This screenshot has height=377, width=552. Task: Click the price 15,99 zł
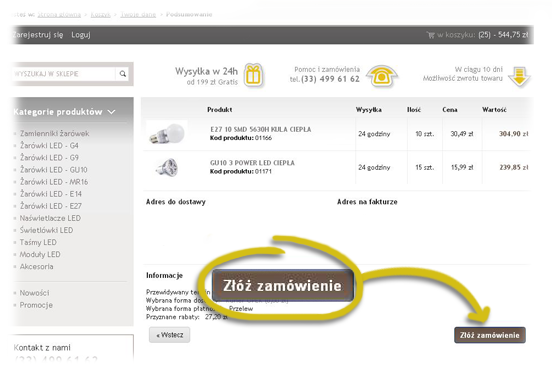pyautogui.click(x=462, y=168)
